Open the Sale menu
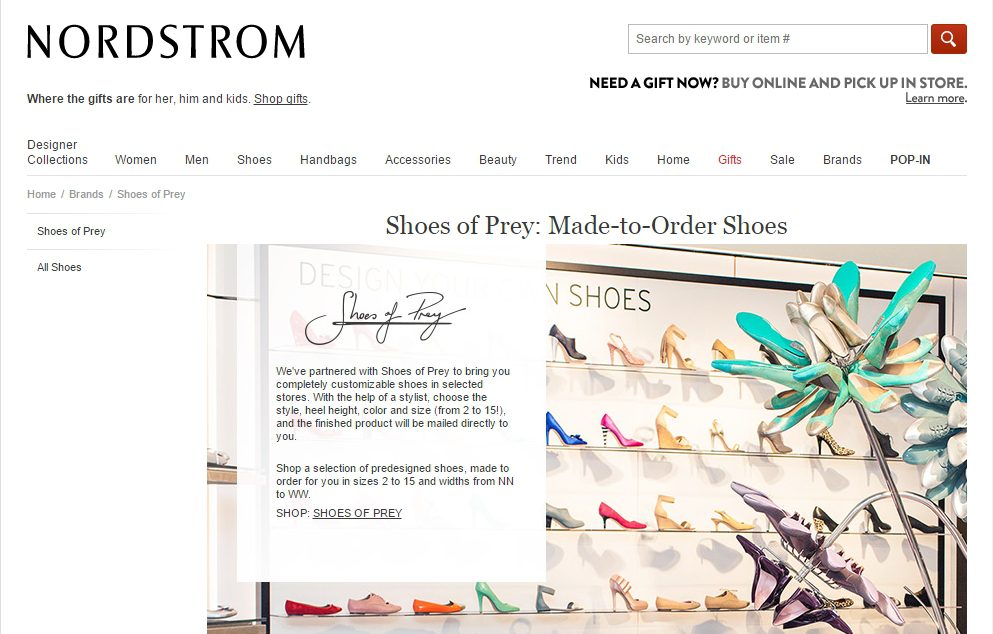Viewport: 993px width, 634px height. coord(782,160)
